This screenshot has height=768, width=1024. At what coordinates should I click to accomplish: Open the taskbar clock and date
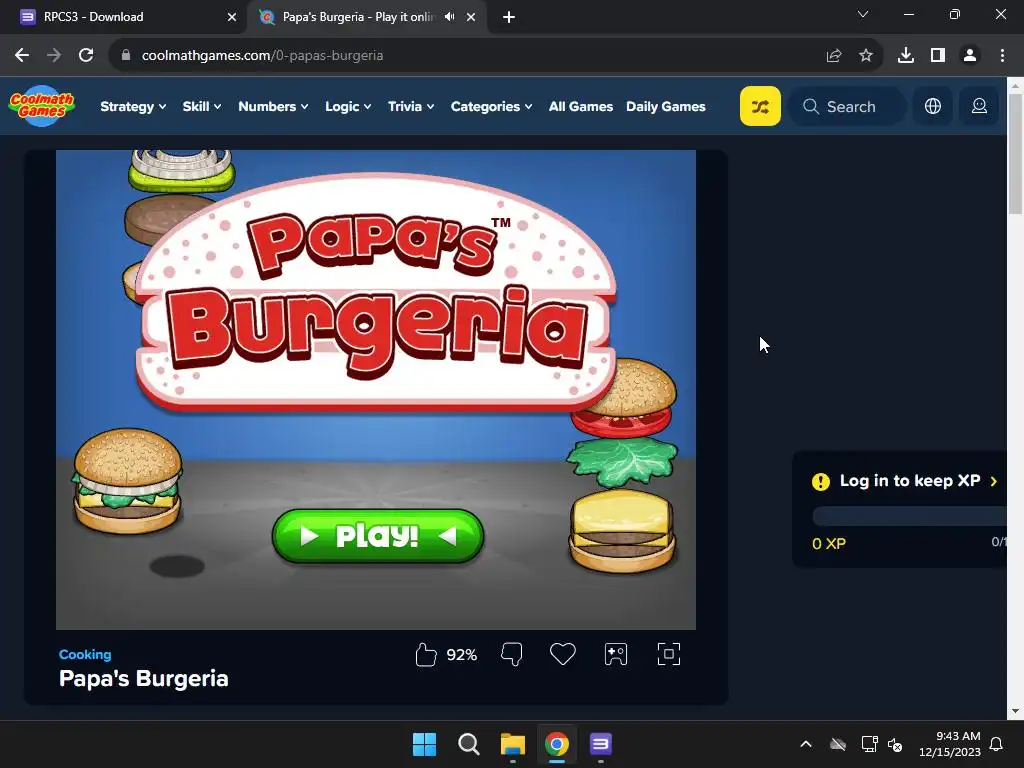point(950,744)
